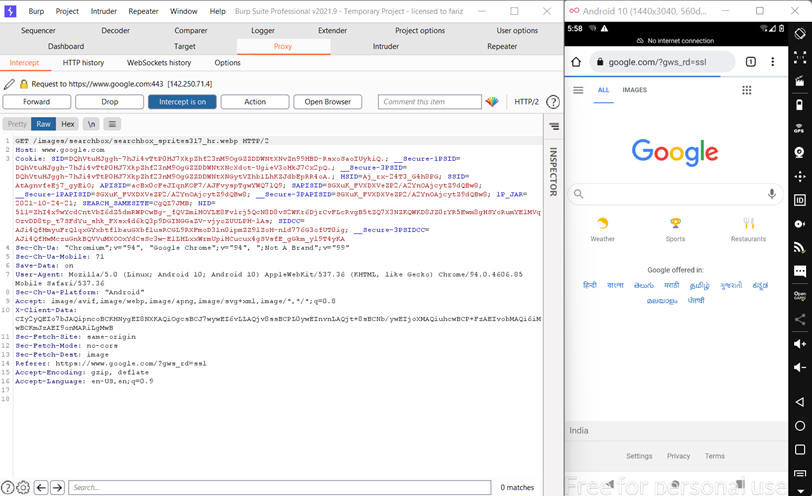
Task: Open the Proxy Options sub-tab
Action: coord(227,63)
